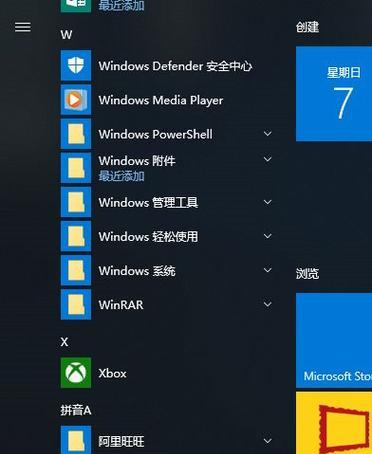Click the Windows Media Player icon

76,100
